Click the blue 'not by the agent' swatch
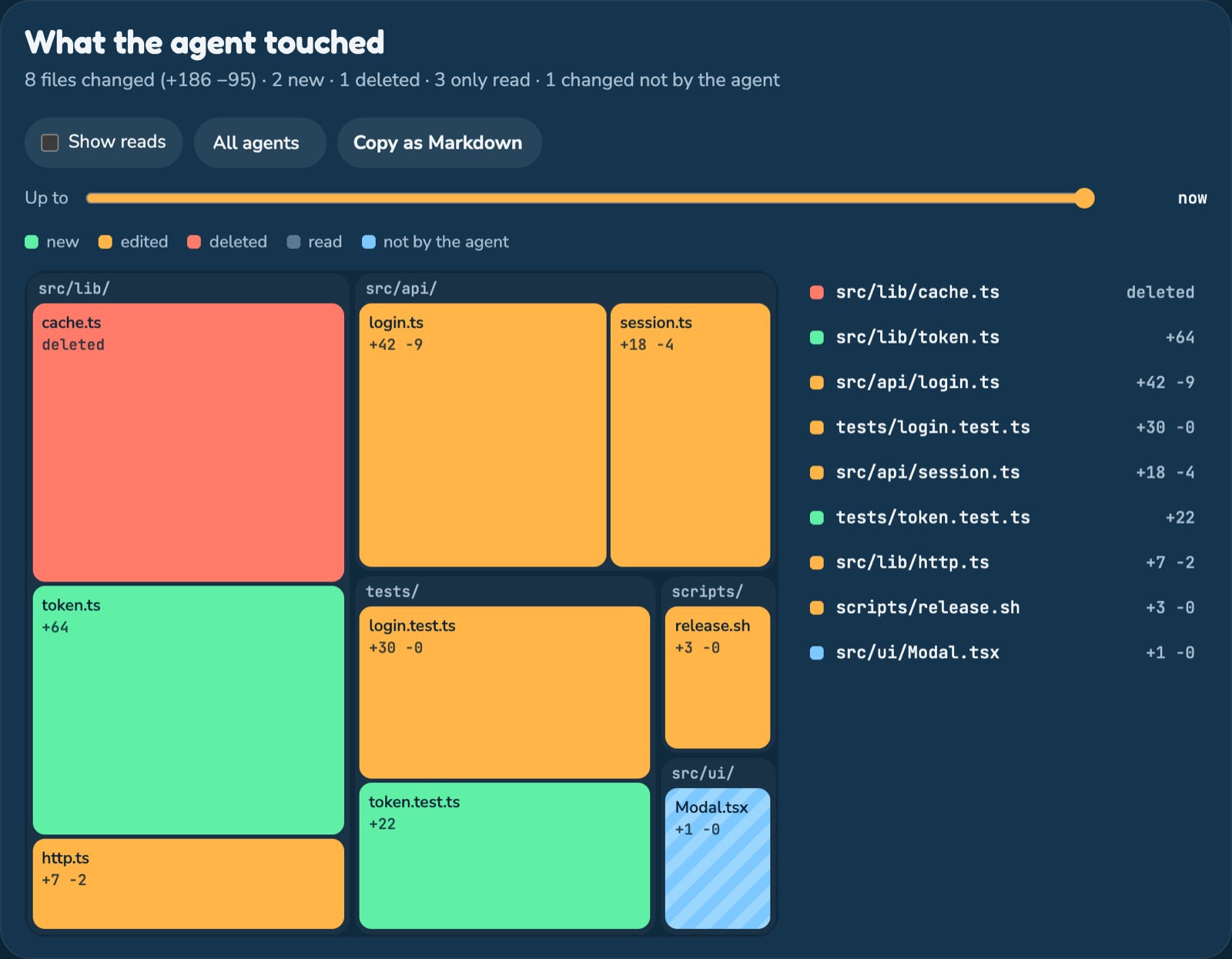 click(x=369, y=242)
